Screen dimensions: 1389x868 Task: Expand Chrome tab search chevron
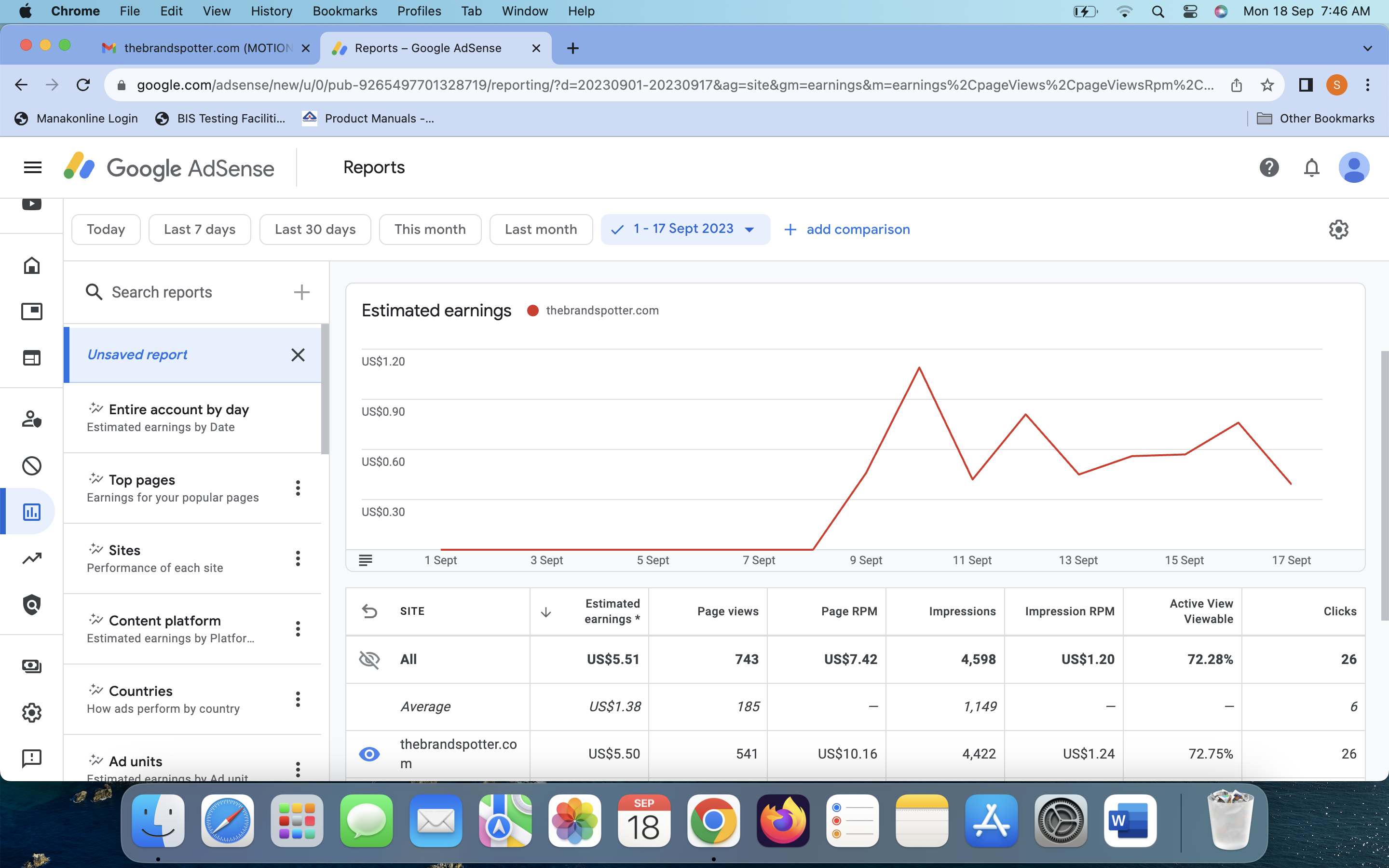coord(1368,48)
